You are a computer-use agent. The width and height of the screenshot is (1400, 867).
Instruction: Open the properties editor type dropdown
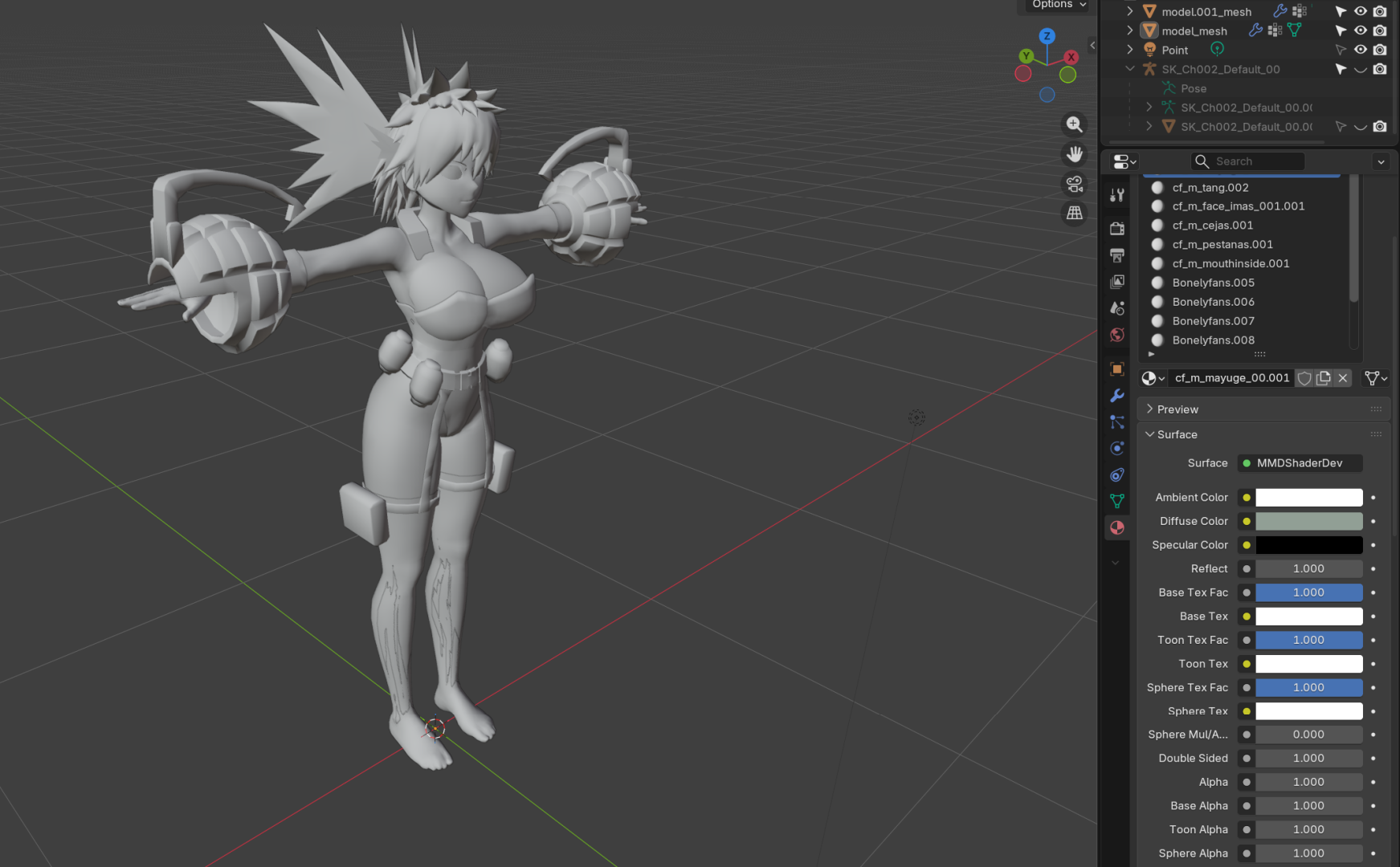click(x=1124, y=161)
